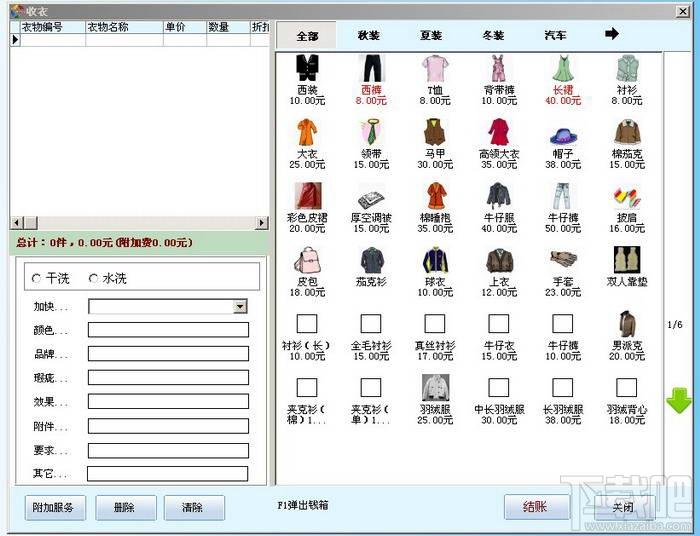700x536 pixels.
Task: Choose the 羽绒服 down jacket icon
Action: pos(435,387)
